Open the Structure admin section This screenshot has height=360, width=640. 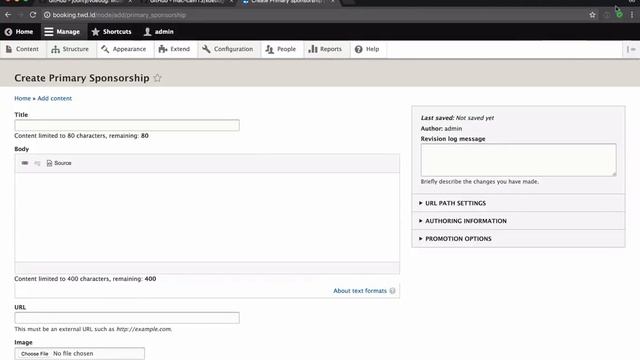[x=70, y=49]
